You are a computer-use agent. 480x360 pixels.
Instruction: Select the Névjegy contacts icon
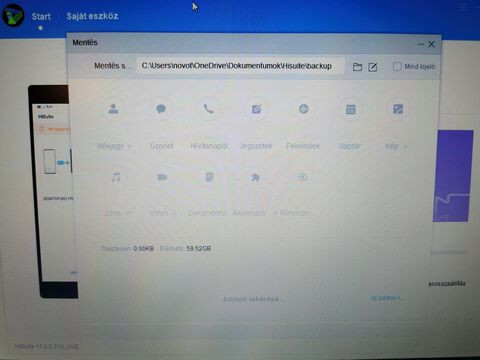click(x=113, y=109)
